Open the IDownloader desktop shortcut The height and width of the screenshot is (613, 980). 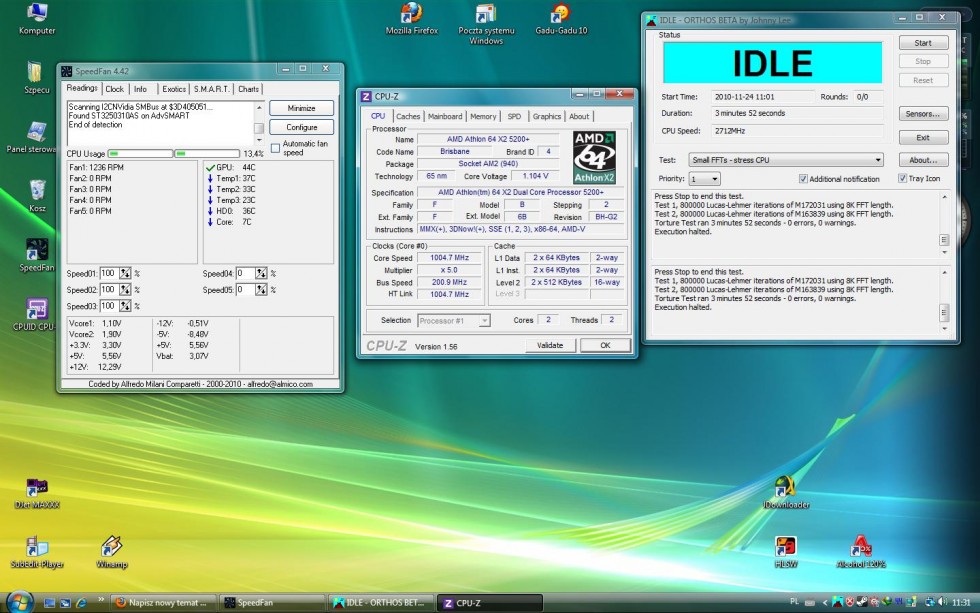[785, 487]
